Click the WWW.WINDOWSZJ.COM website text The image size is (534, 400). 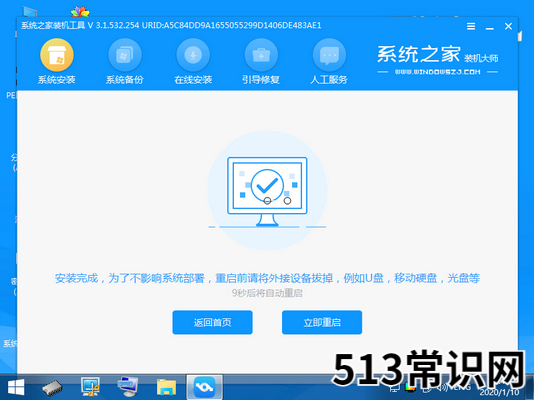point(437,72)
